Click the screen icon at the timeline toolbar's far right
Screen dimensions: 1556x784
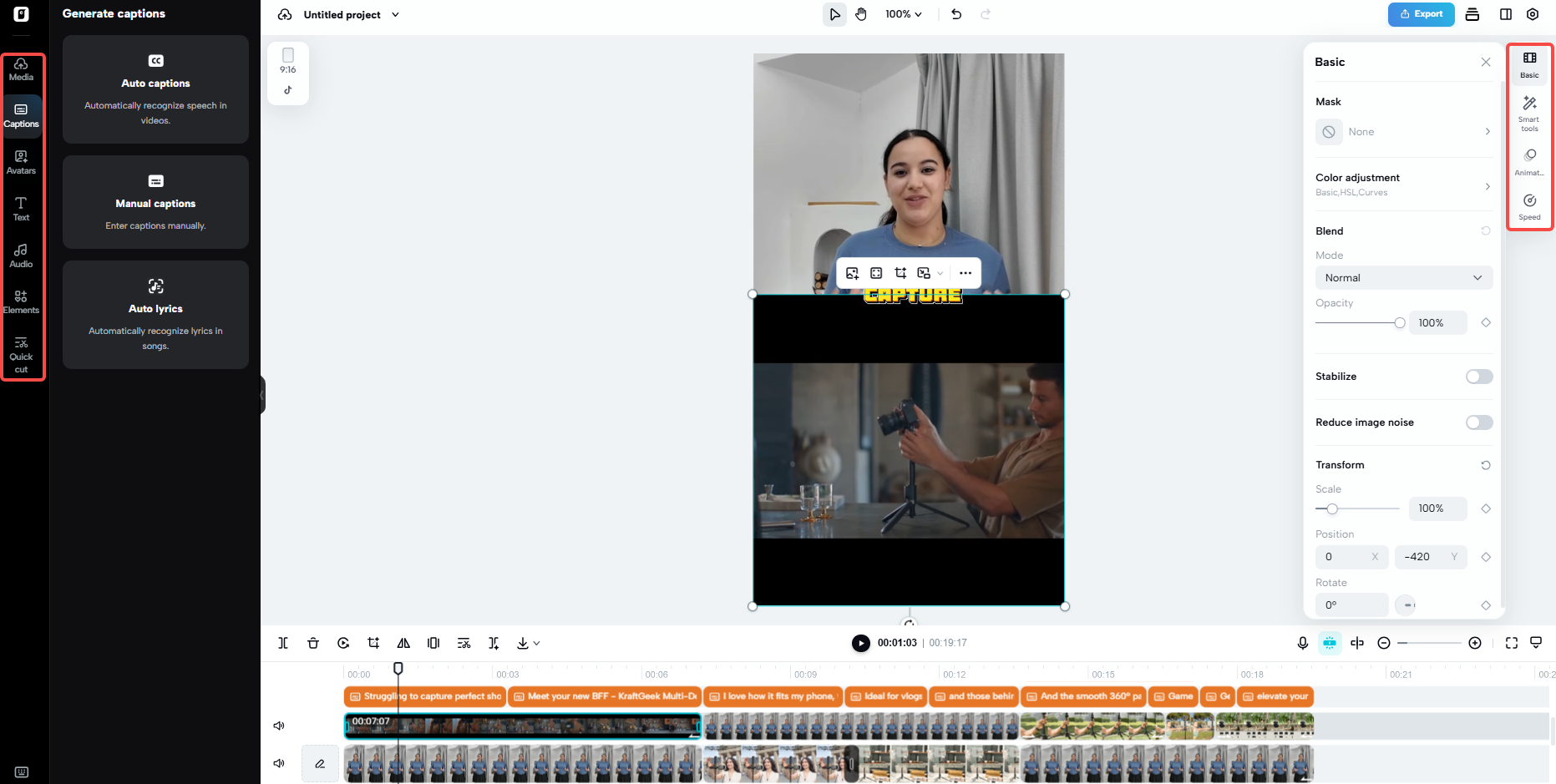click(1536, 643)
